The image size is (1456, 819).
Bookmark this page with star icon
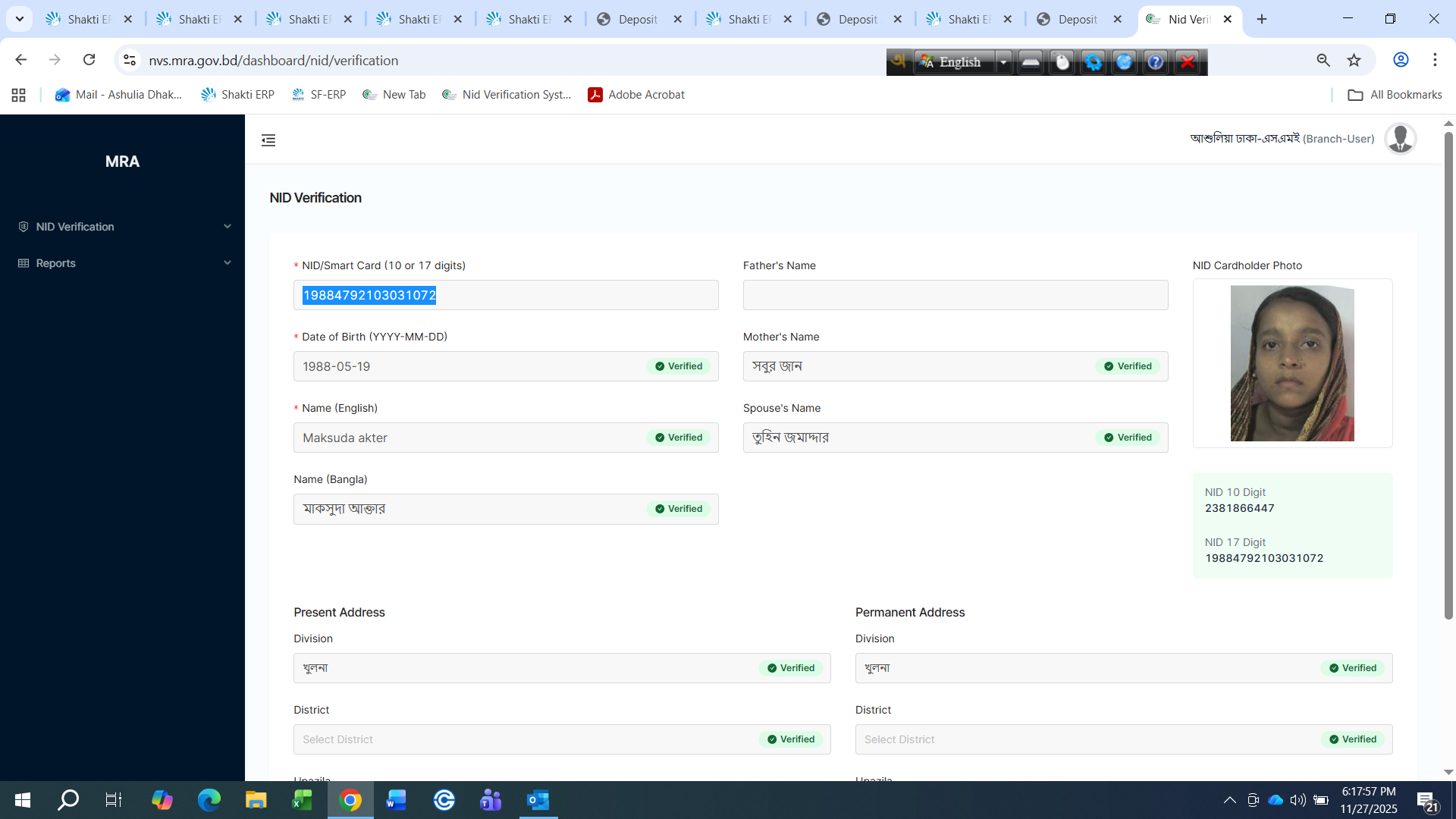tap(1354, 60)
